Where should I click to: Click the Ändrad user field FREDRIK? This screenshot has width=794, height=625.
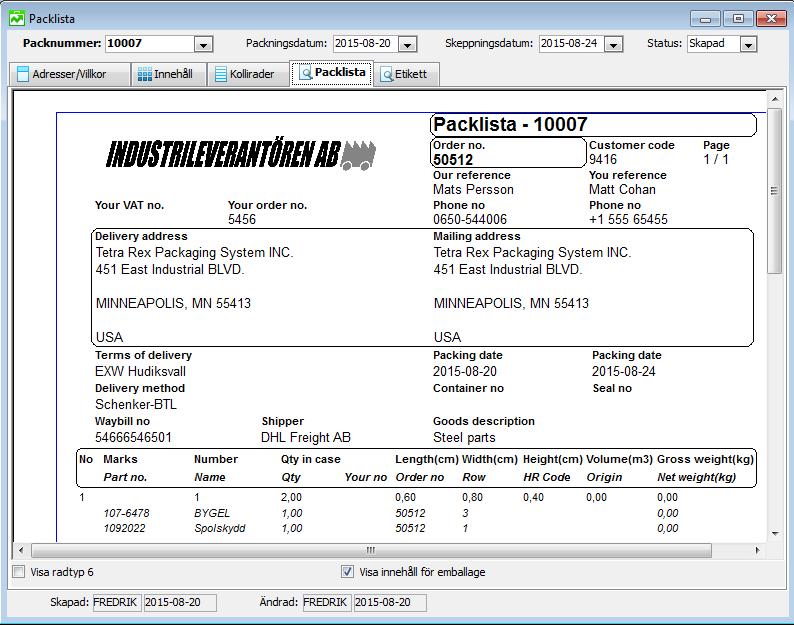point(326,602)
